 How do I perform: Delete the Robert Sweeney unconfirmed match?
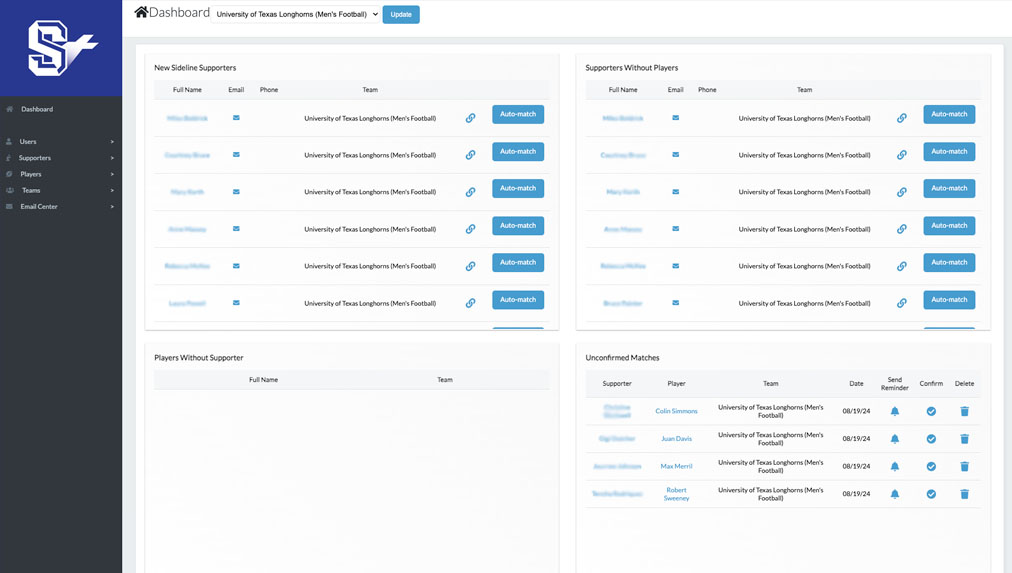(x=964, y=494)
